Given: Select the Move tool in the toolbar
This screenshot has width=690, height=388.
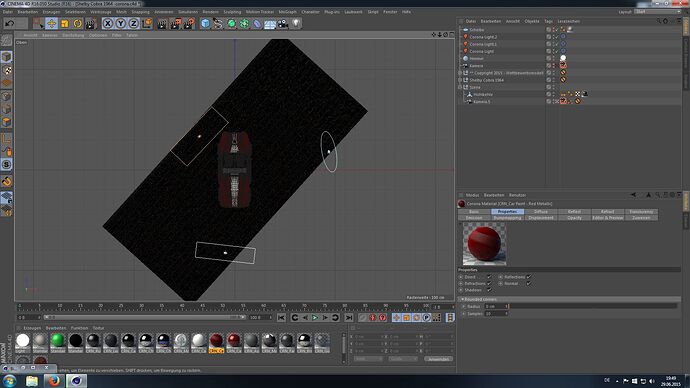Looking at the screenshot, I should pos(51,23).
